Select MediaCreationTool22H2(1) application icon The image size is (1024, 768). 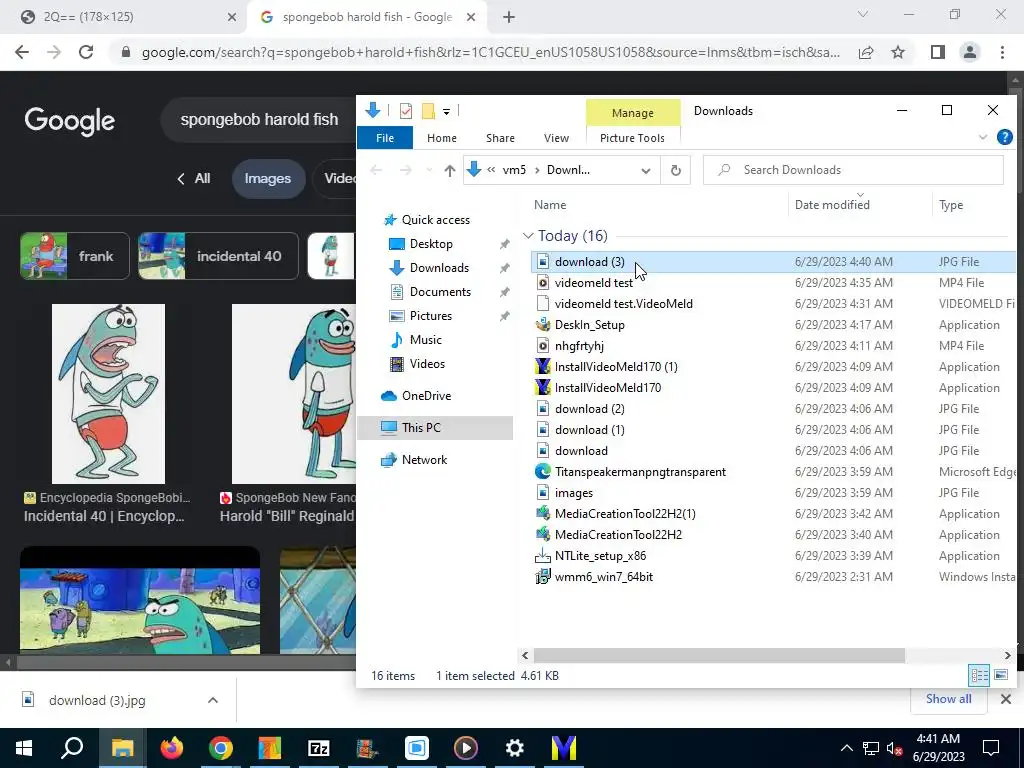(x=543, y=513)
